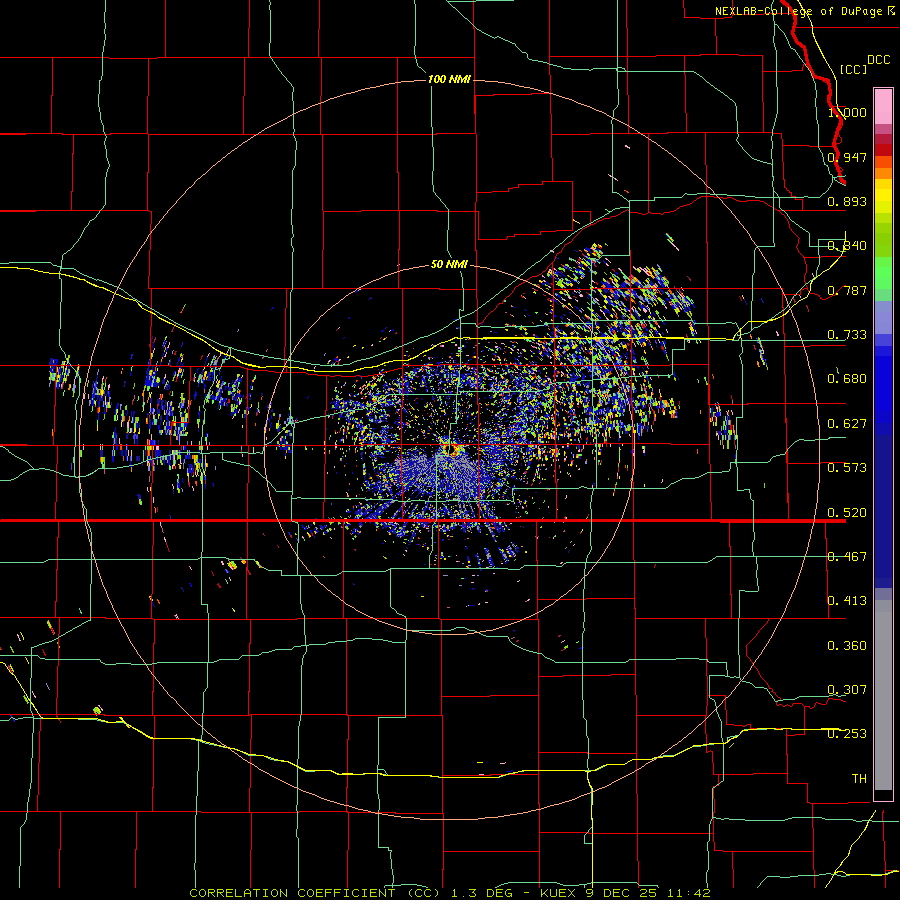Image resolution: width=900 pixels, height=900 pixels.
Task: Click the 0.573 color scale value
Action: coord(847,468)
